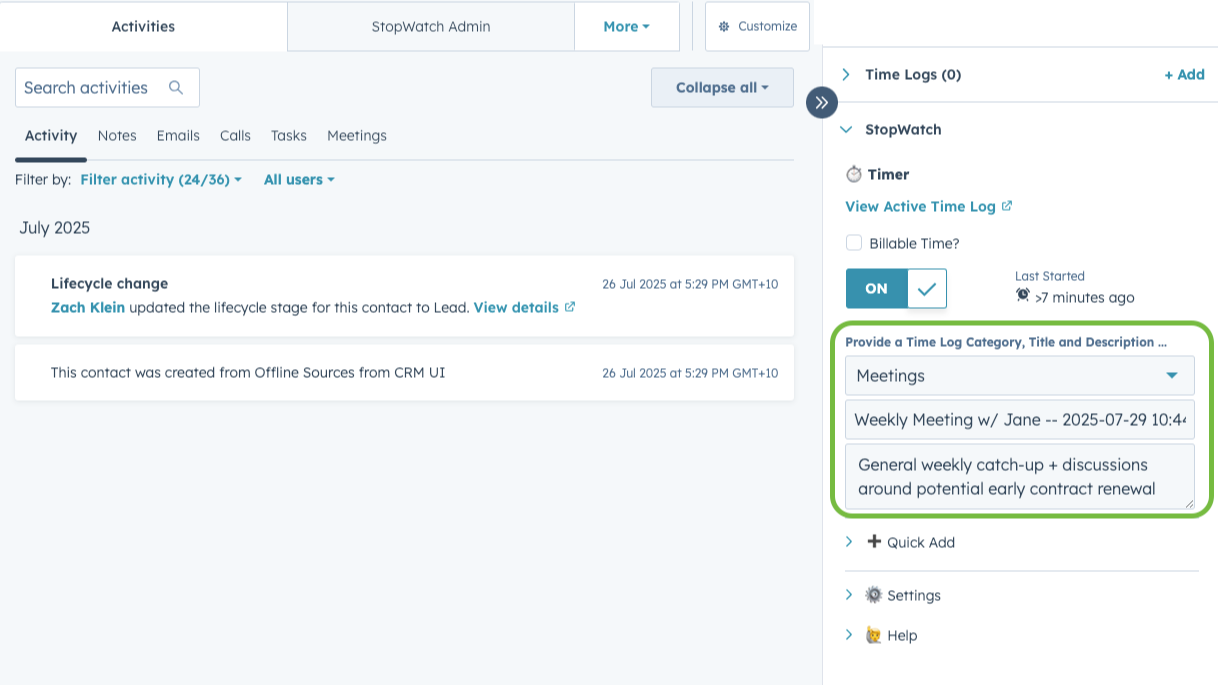Click the search magnifier icon in activities
This screenshot has width=1218, height=685.
(176, 88)
